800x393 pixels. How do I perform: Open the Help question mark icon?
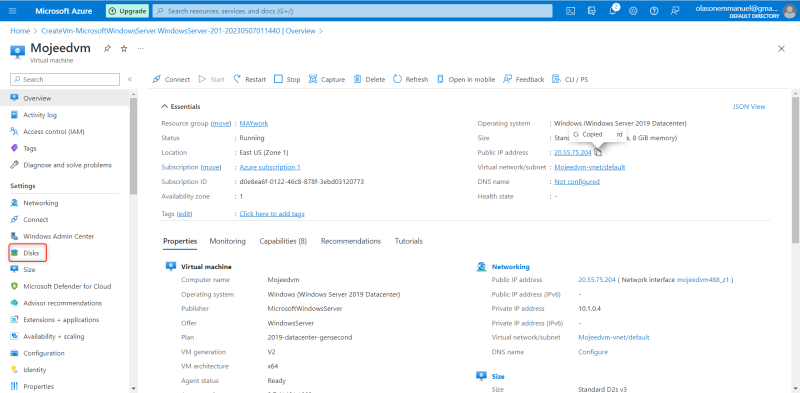pyautogui.click(x=654, y=11)
